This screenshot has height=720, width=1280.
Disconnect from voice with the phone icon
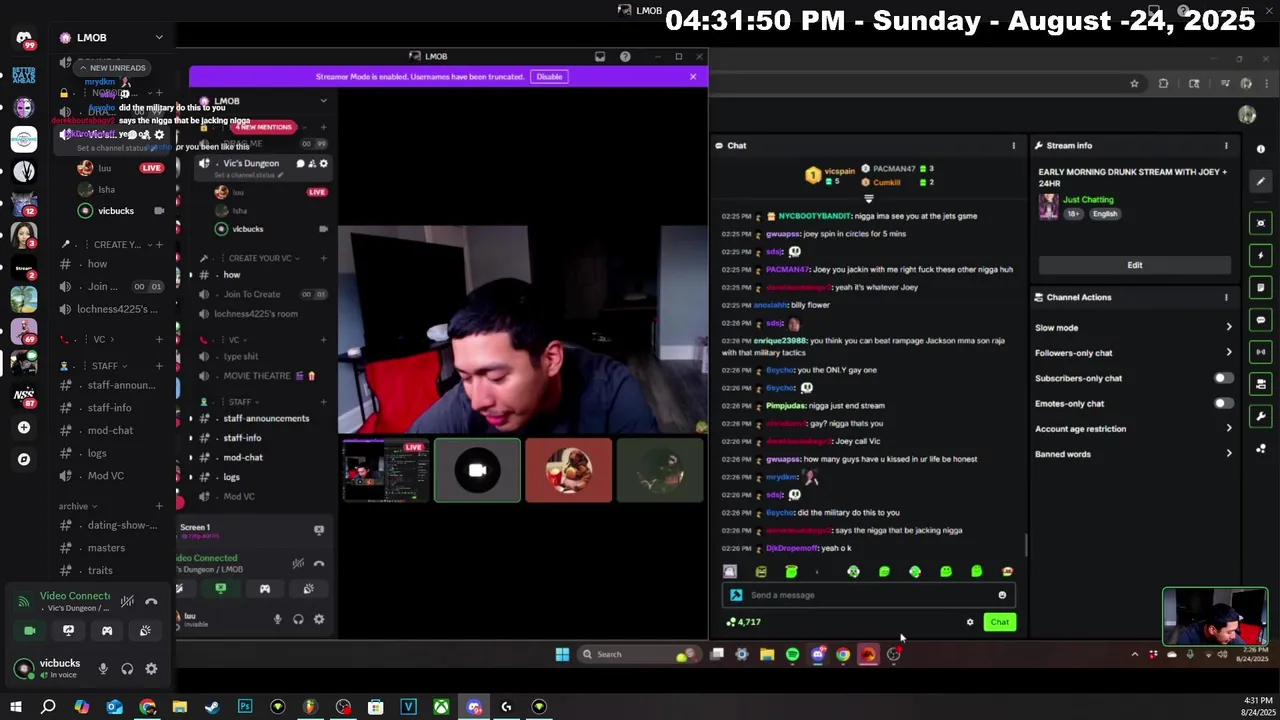click(x=151, y=601)
